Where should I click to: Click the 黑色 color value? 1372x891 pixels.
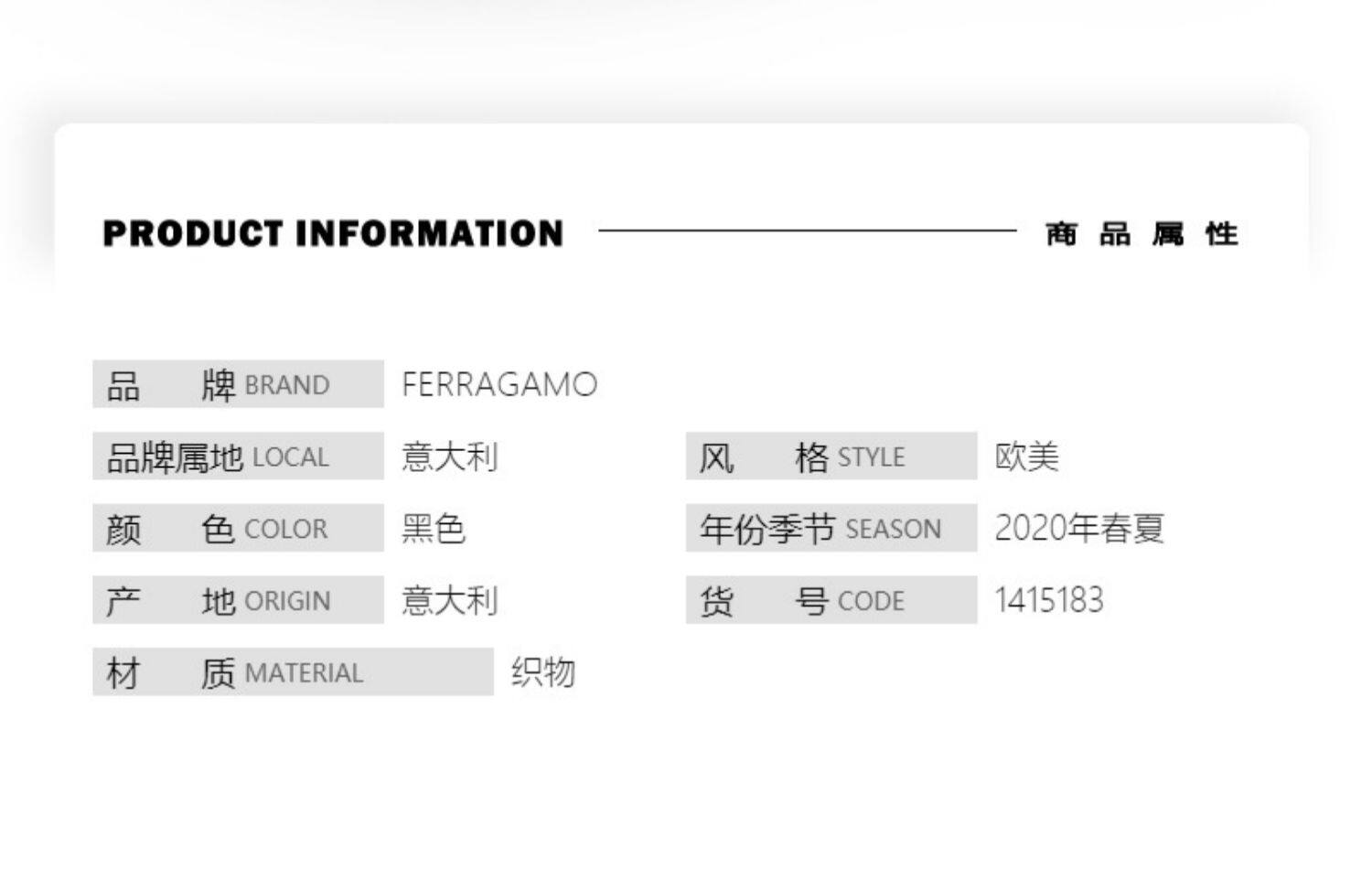coord(434,529)
